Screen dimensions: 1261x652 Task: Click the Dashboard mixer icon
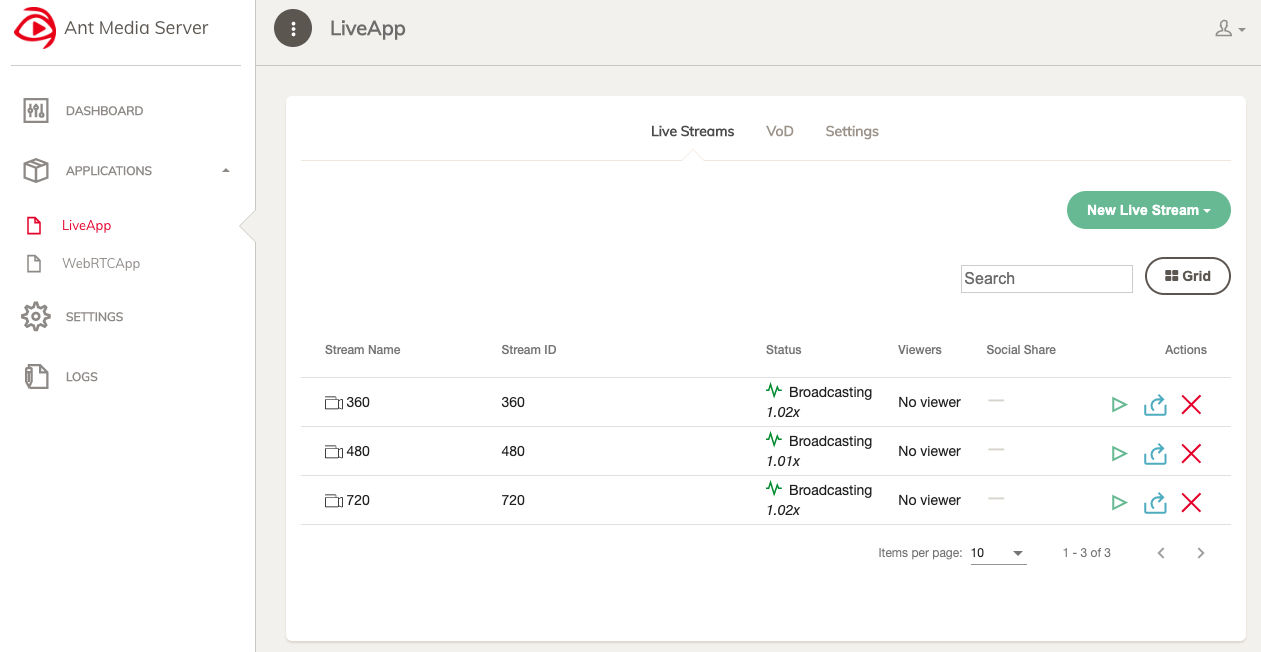[36, 111]
